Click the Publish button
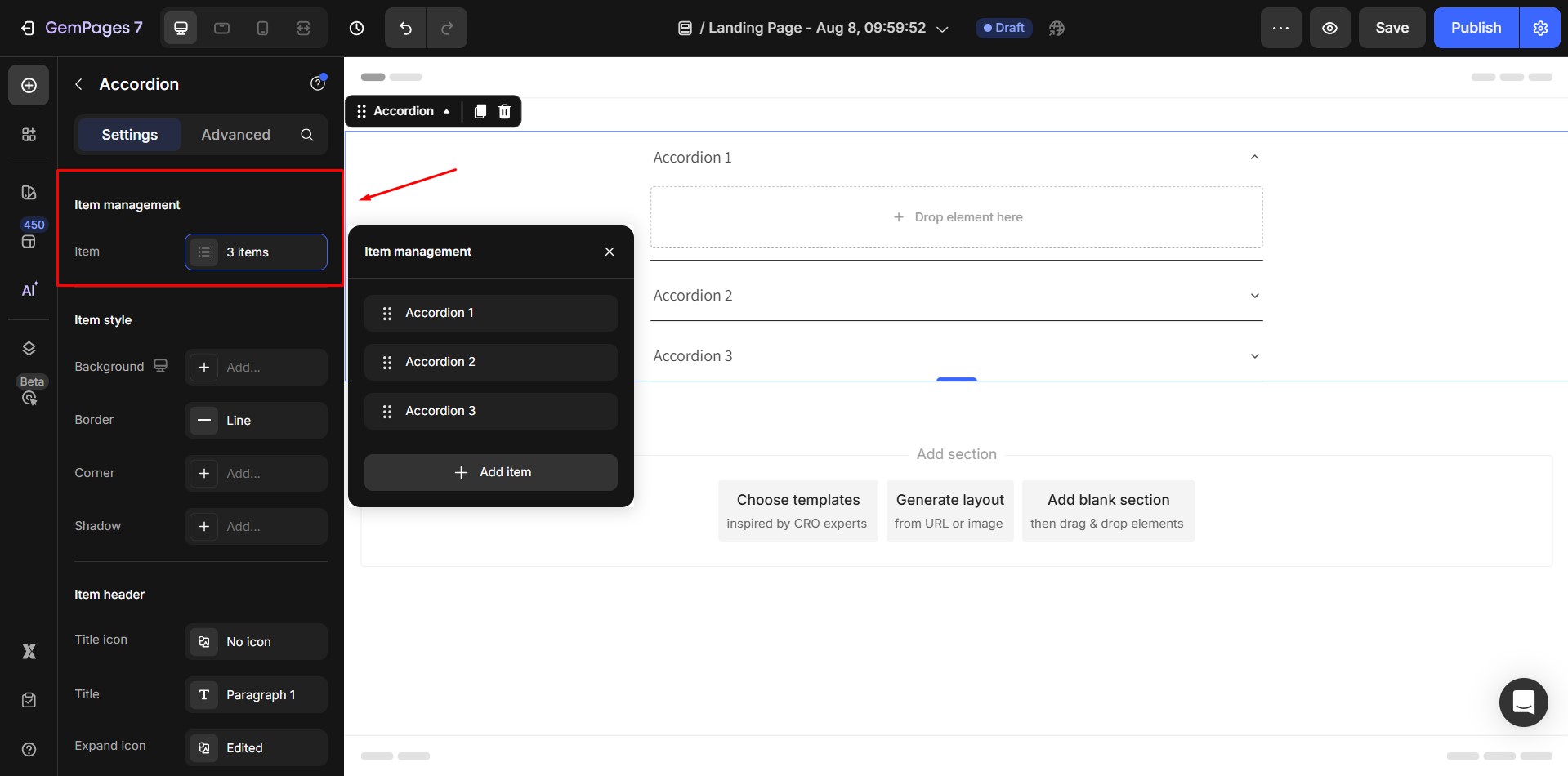 click(1475, 27)
